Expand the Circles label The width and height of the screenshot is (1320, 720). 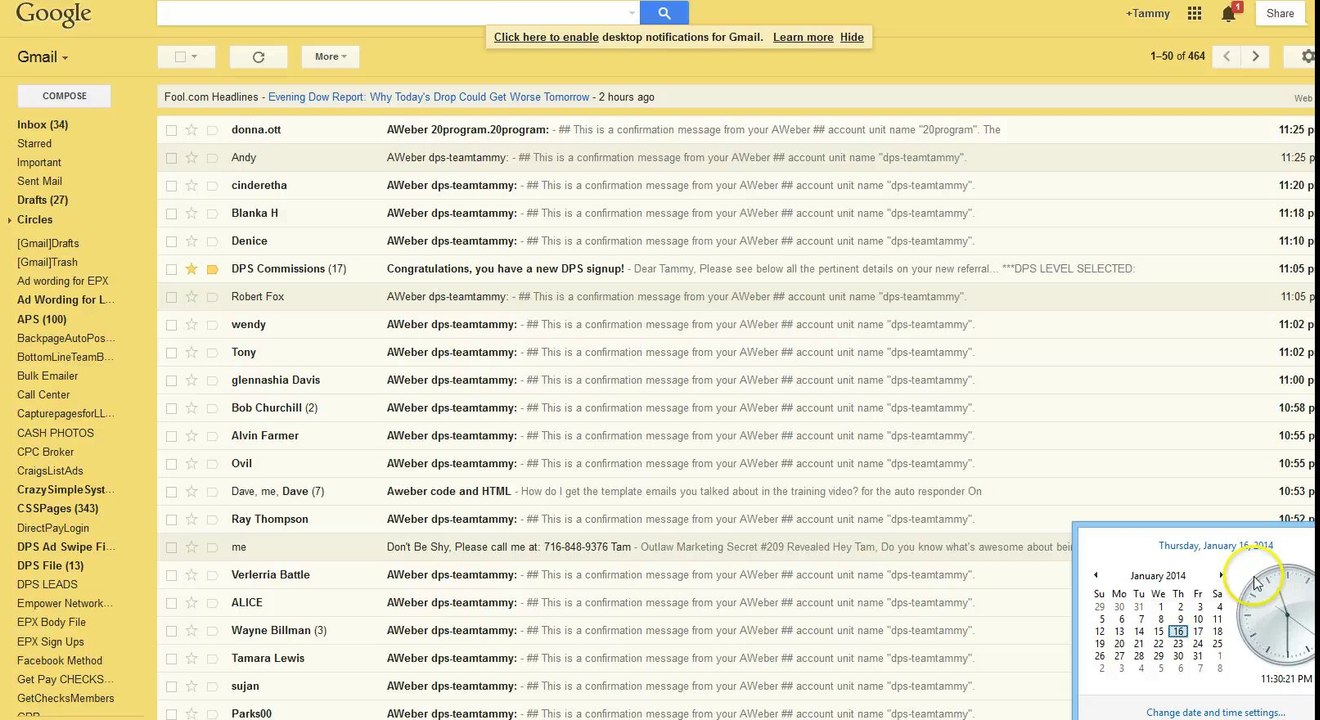(9, 220)
